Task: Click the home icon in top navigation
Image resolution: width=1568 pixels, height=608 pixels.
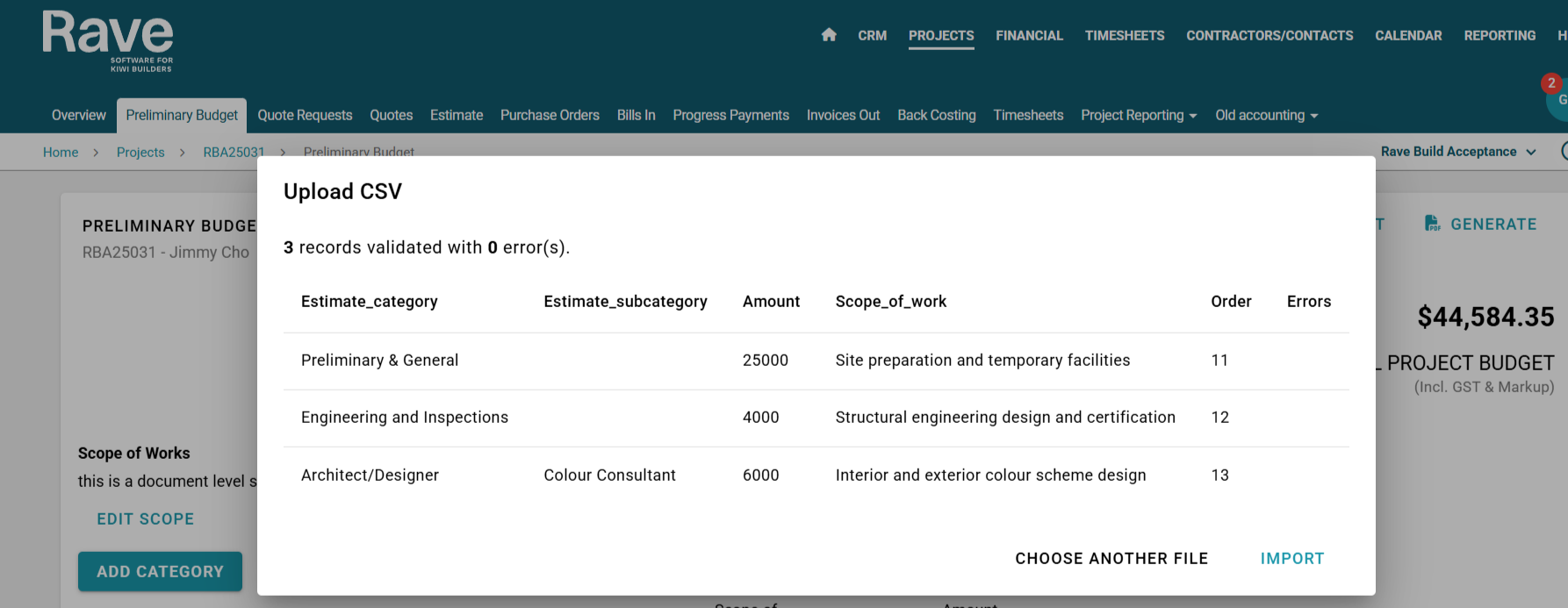Action: coord(829,35)
